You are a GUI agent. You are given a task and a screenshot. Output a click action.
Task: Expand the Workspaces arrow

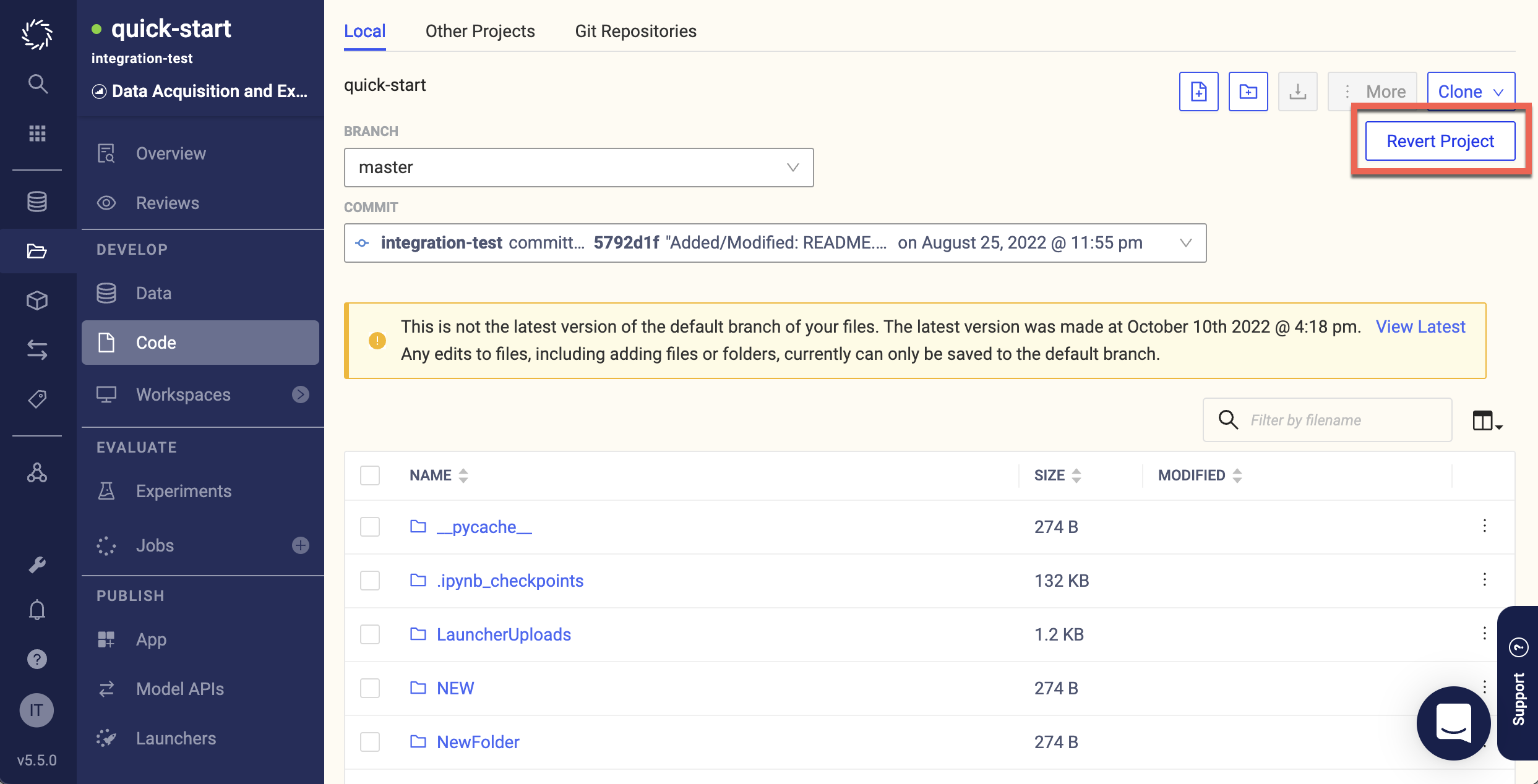click(x=301, y=394)
